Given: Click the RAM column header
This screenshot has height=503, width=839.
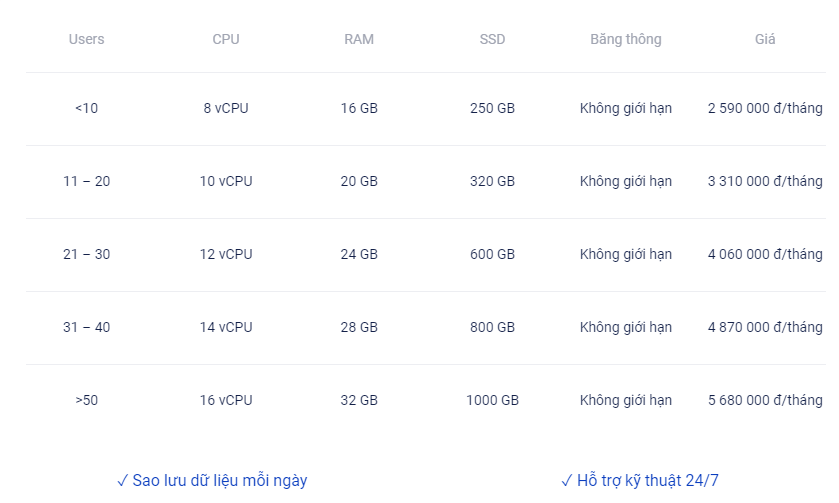Looking at the screenshot, I should (x=359, y=39).
